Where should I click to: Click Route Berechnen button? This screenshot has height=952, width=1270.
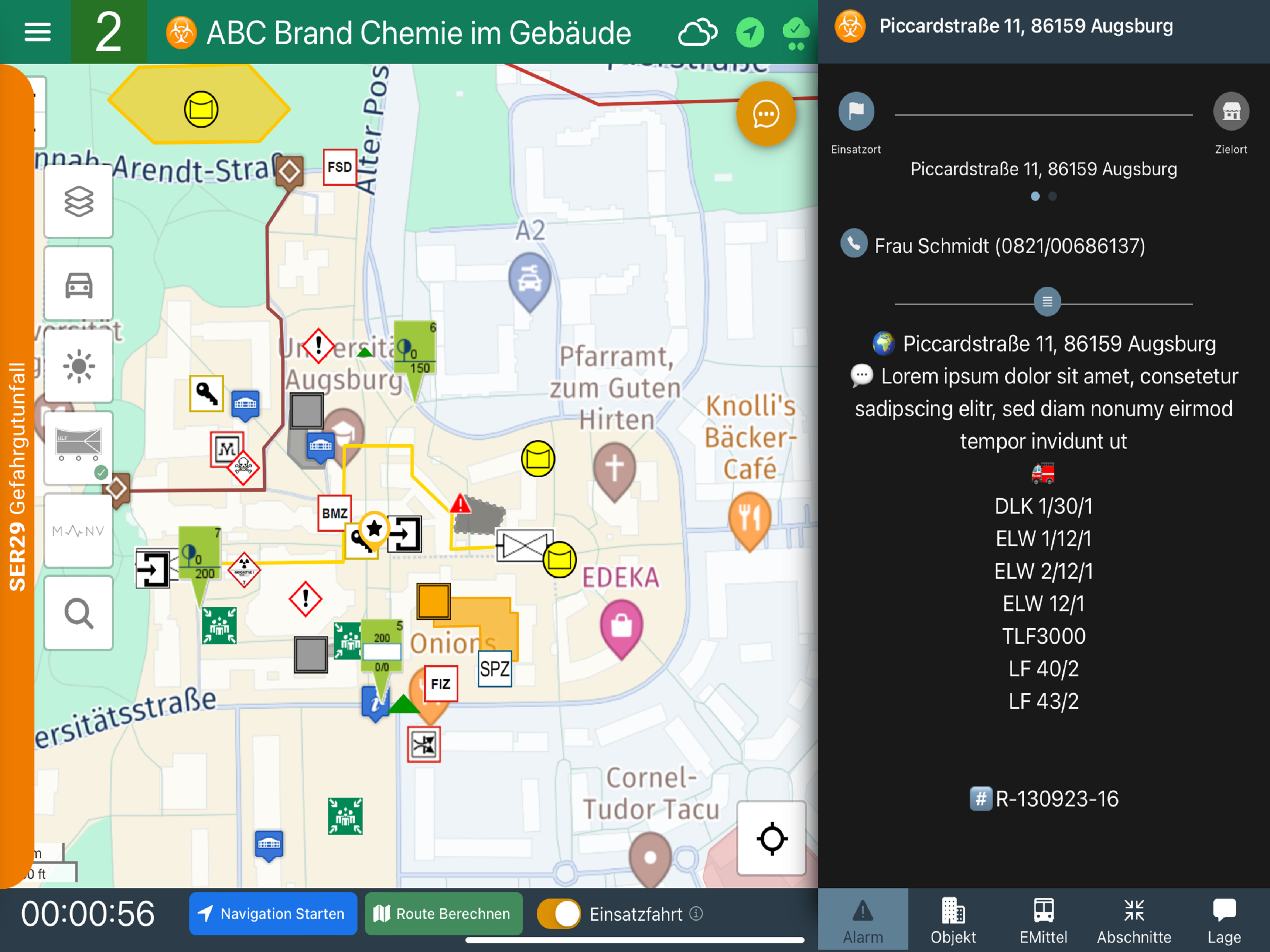pos(444,913)
